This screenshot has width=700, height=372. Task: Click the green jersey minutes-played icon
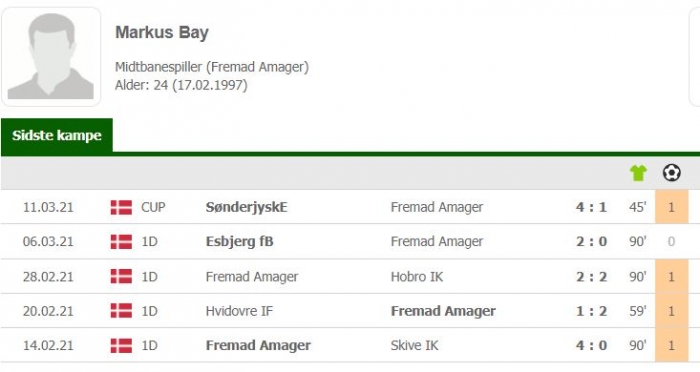[x=638, y=173]
